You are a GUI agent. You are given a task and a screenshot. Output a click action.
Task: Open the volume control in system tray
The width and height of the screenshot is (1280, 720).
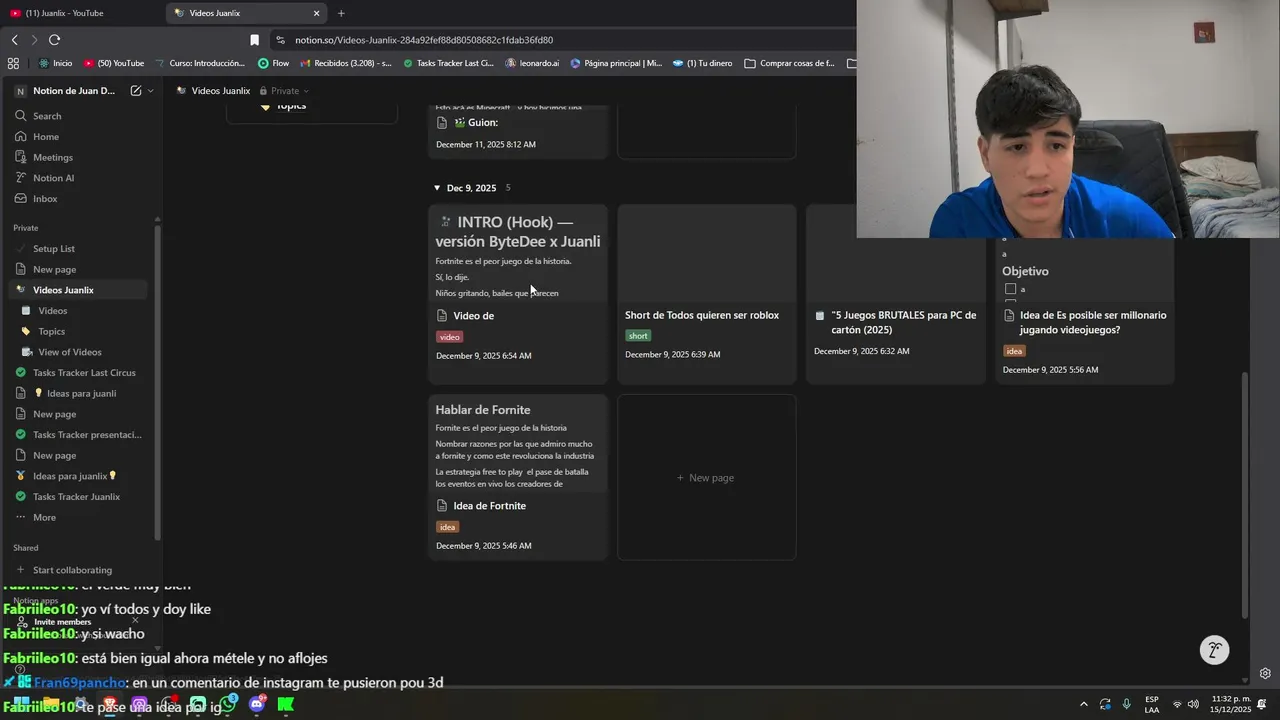pos(1193,704)
